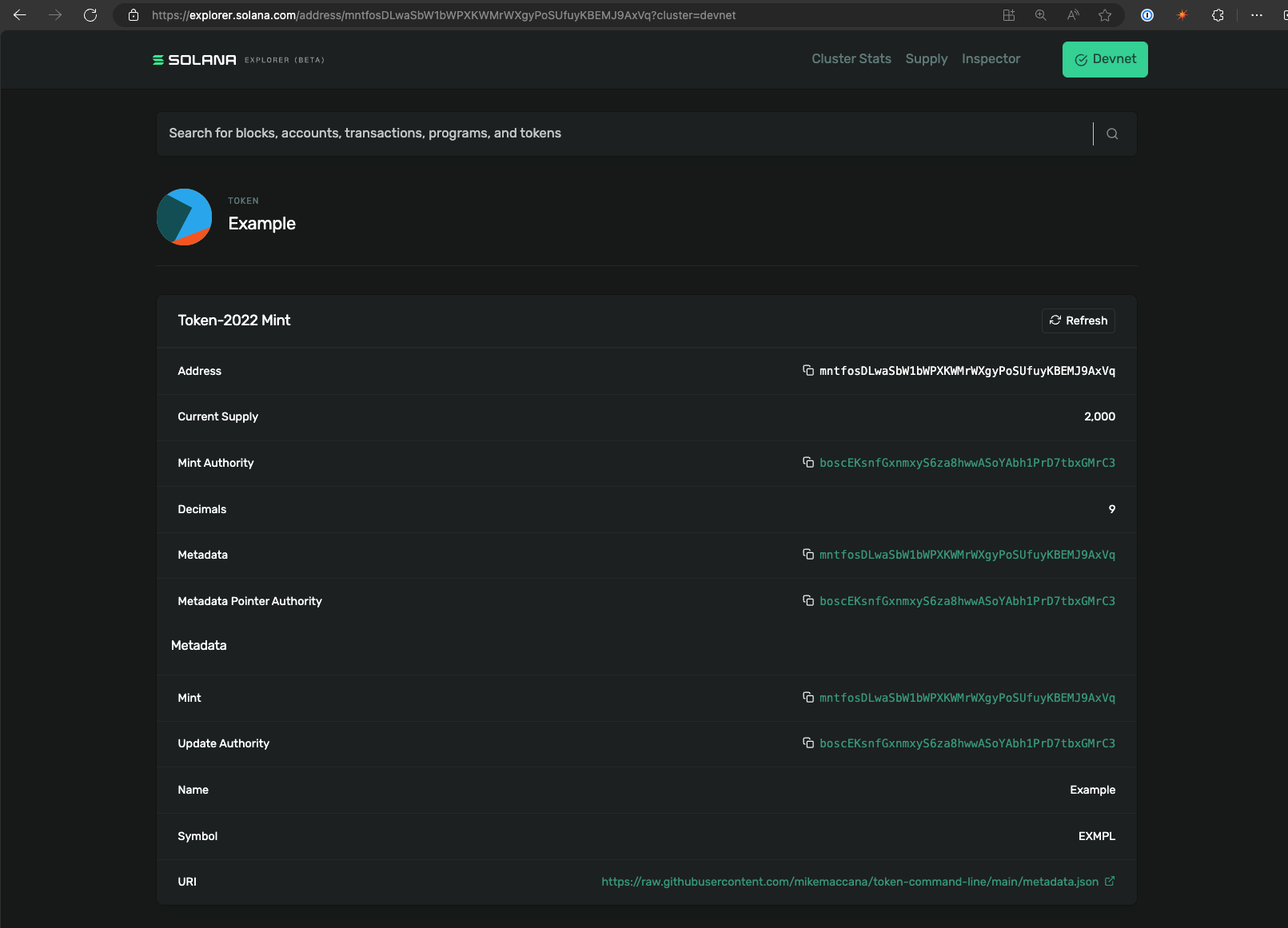Click the zoom control in the address bar
This screenshot has width=1288, height=928.
[1040, 14]
